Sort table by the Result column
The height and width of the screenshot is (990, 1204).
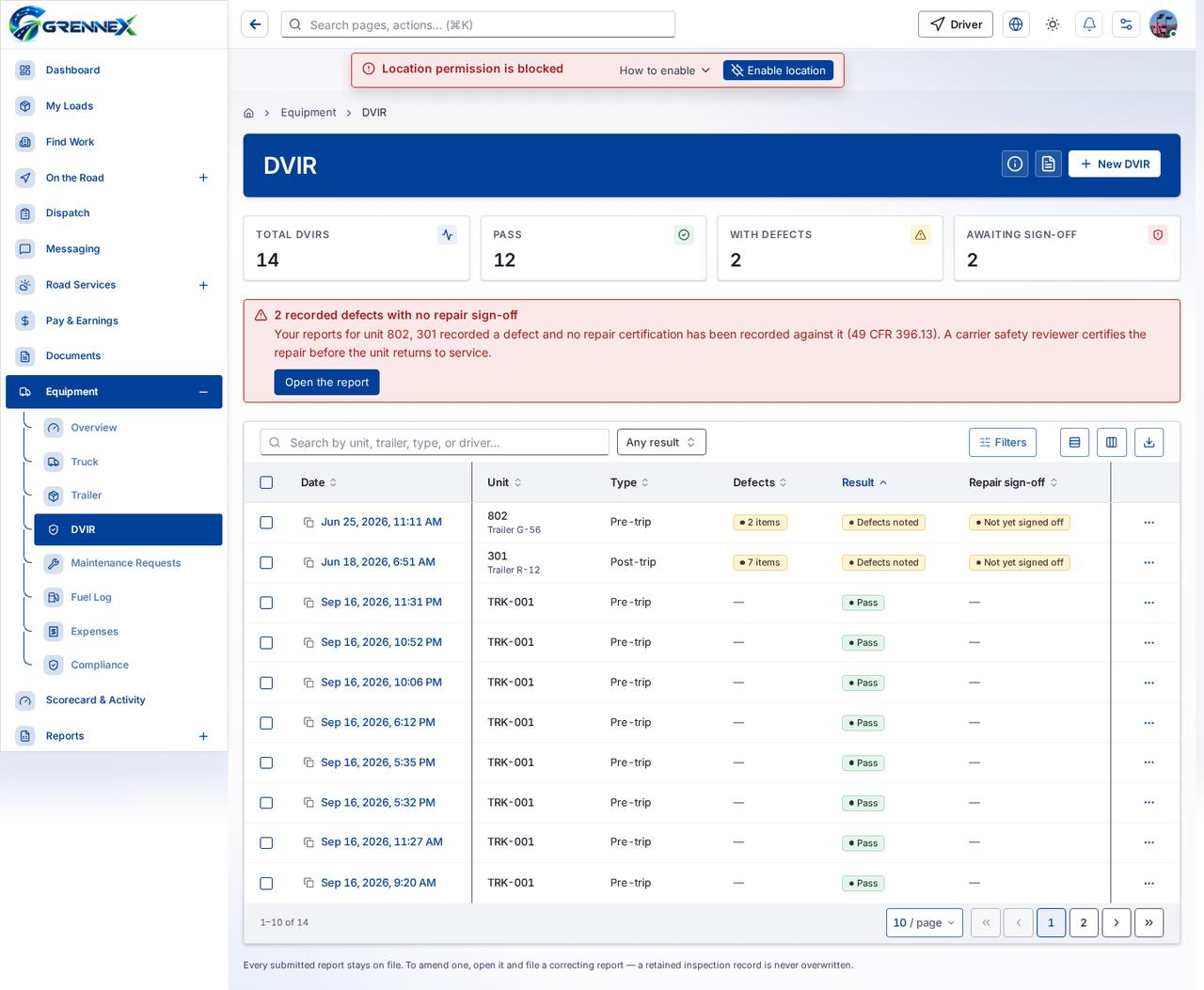(x=864, y=482)
